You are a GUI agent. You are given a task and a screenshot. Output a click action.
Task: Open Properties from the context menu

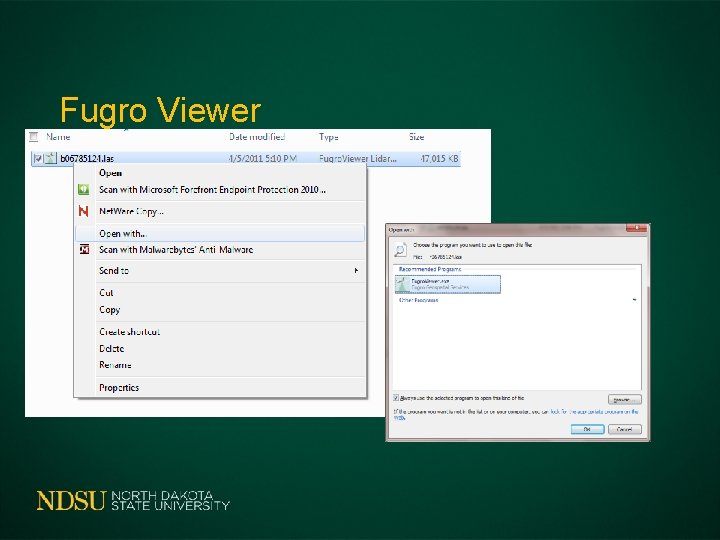coord(119,388)
